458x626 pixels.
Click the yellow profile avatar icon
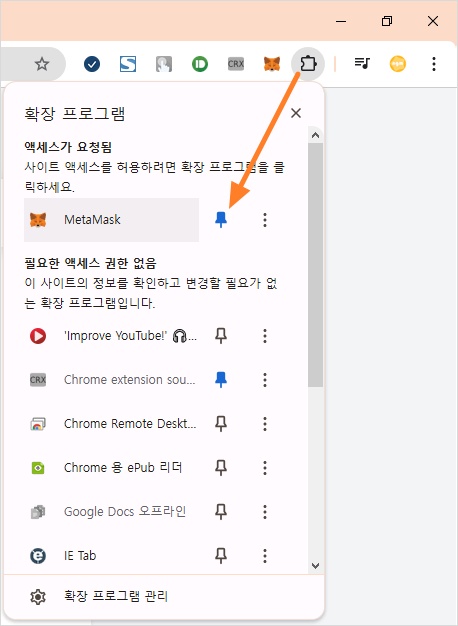click(398, 64)
